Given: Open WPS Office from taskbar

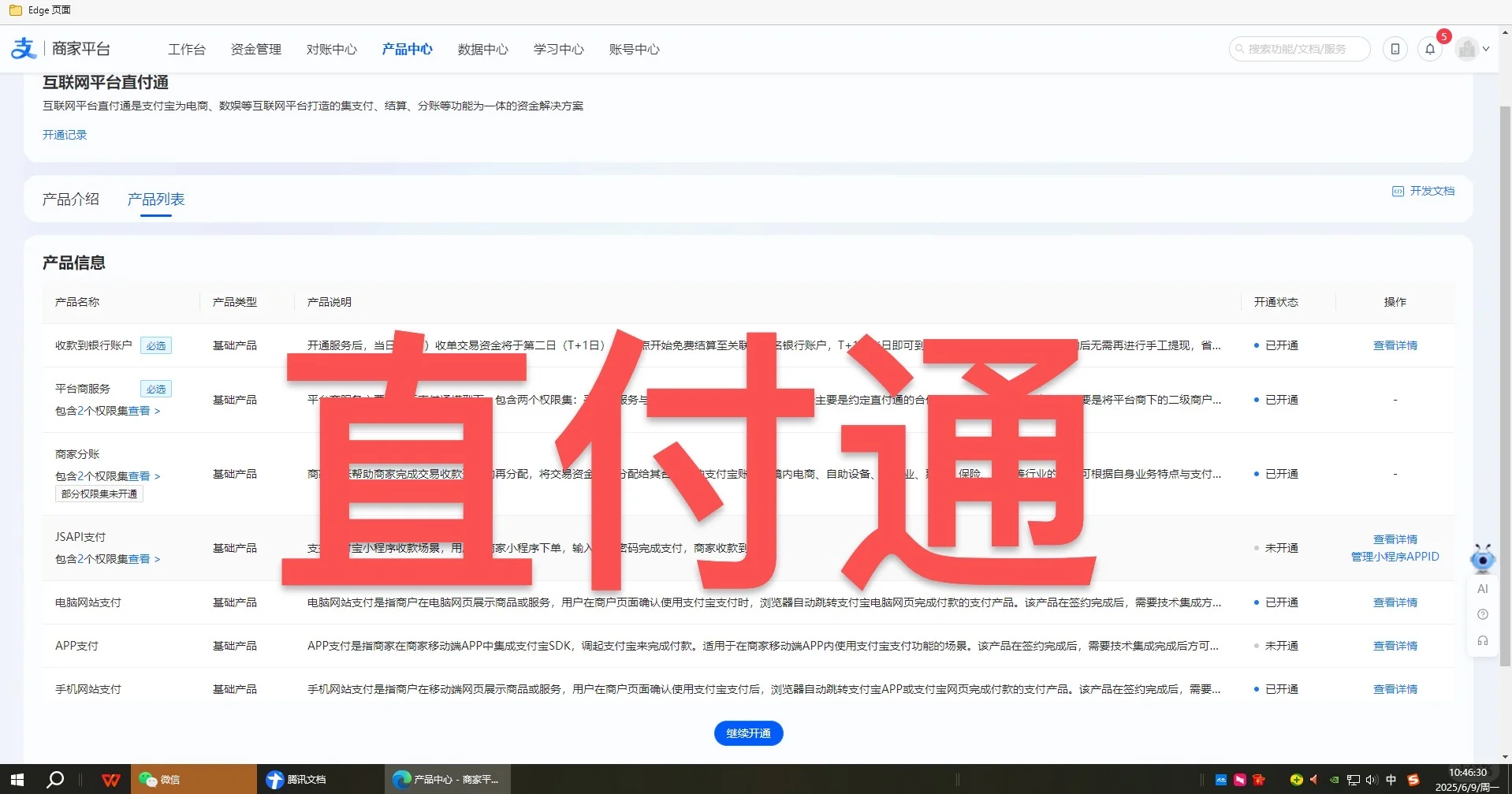Looking at the screenshot, I should (111, 780).
